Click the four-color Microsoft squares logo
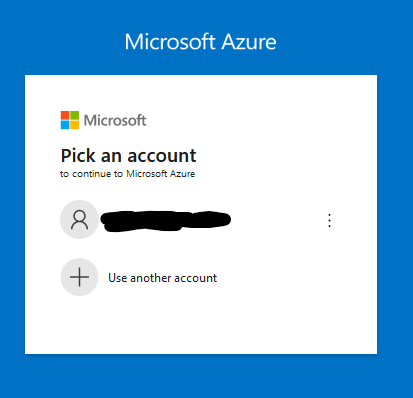Viewport: 413px width, 398px height. (x=70, y=120)
